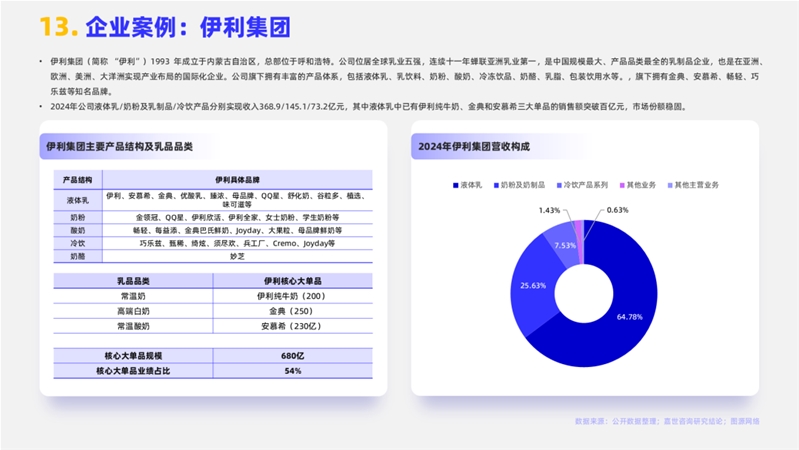This screenshot has height=450, width=799.
Task: Click the brand cell starting with 伊利、安慕希、金典
Action: (x=237, y=200)
